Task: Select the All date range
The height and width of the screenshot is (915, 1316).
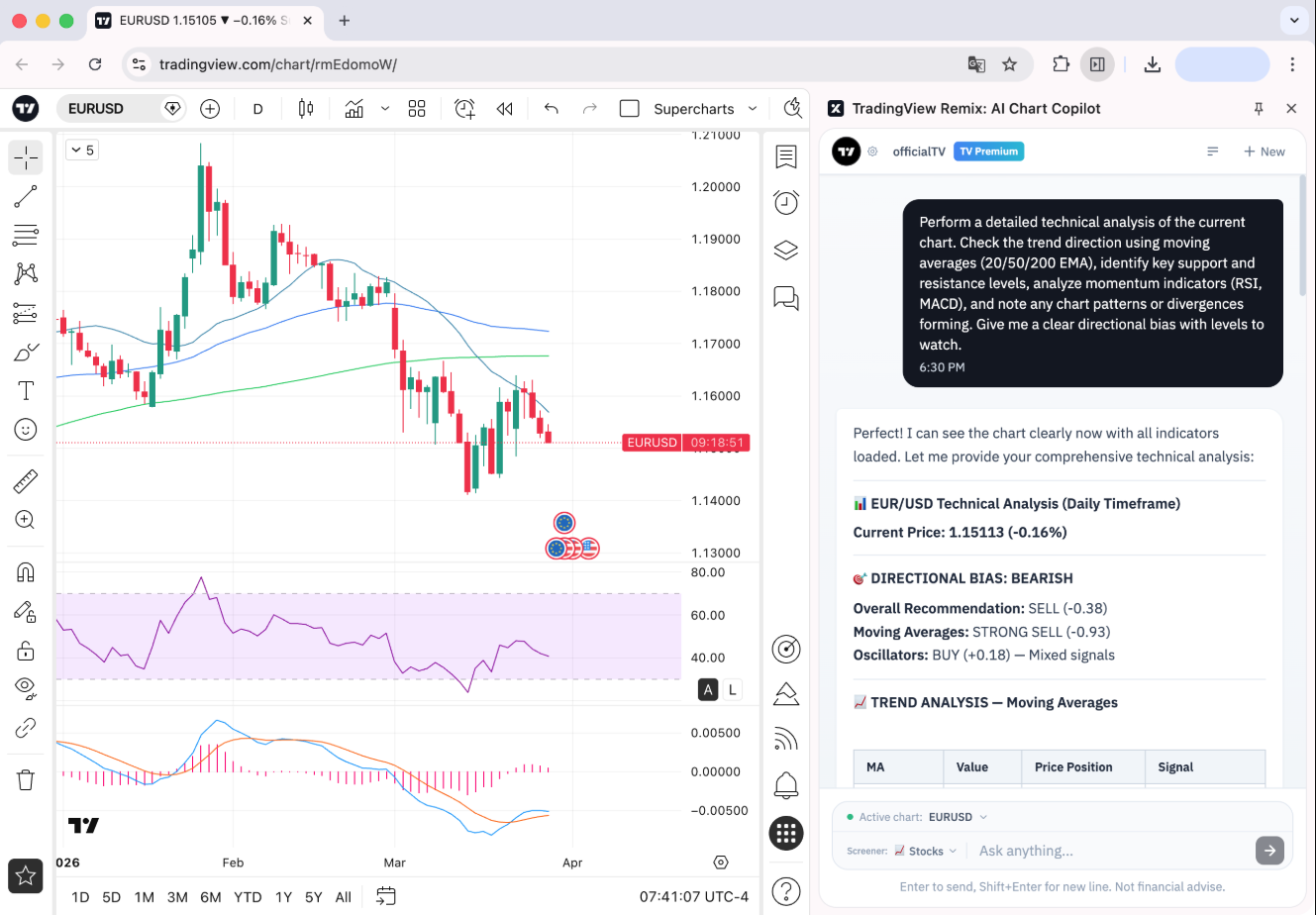Action: [344, 897]
